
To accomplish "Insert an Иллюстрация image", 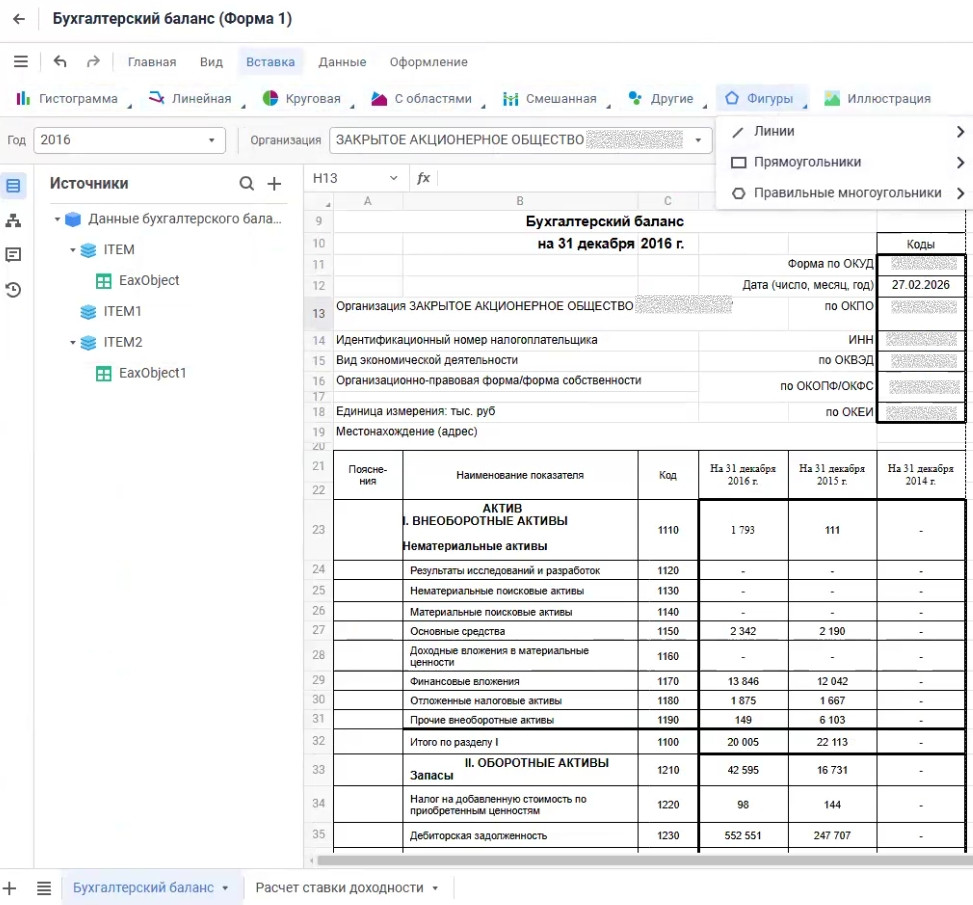I will pos(877,99).
